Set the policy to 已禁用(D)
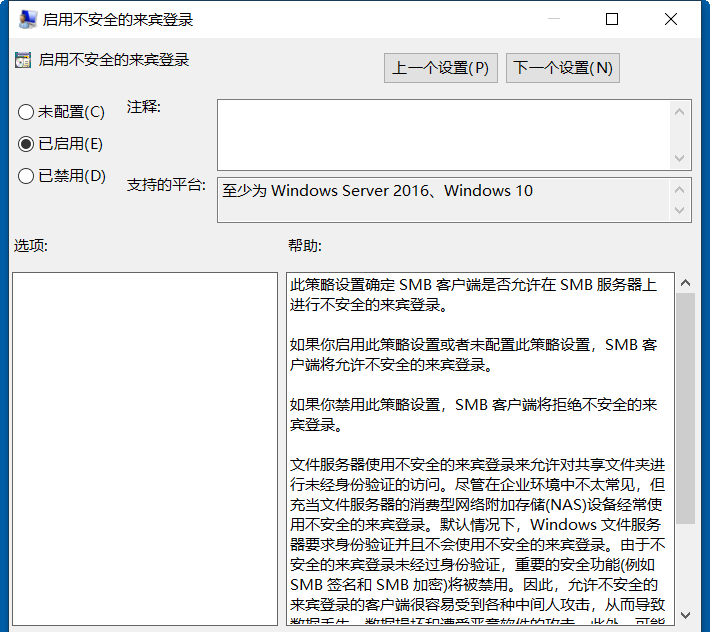This screenshot has height=632, width=710. tap(26, 177)
